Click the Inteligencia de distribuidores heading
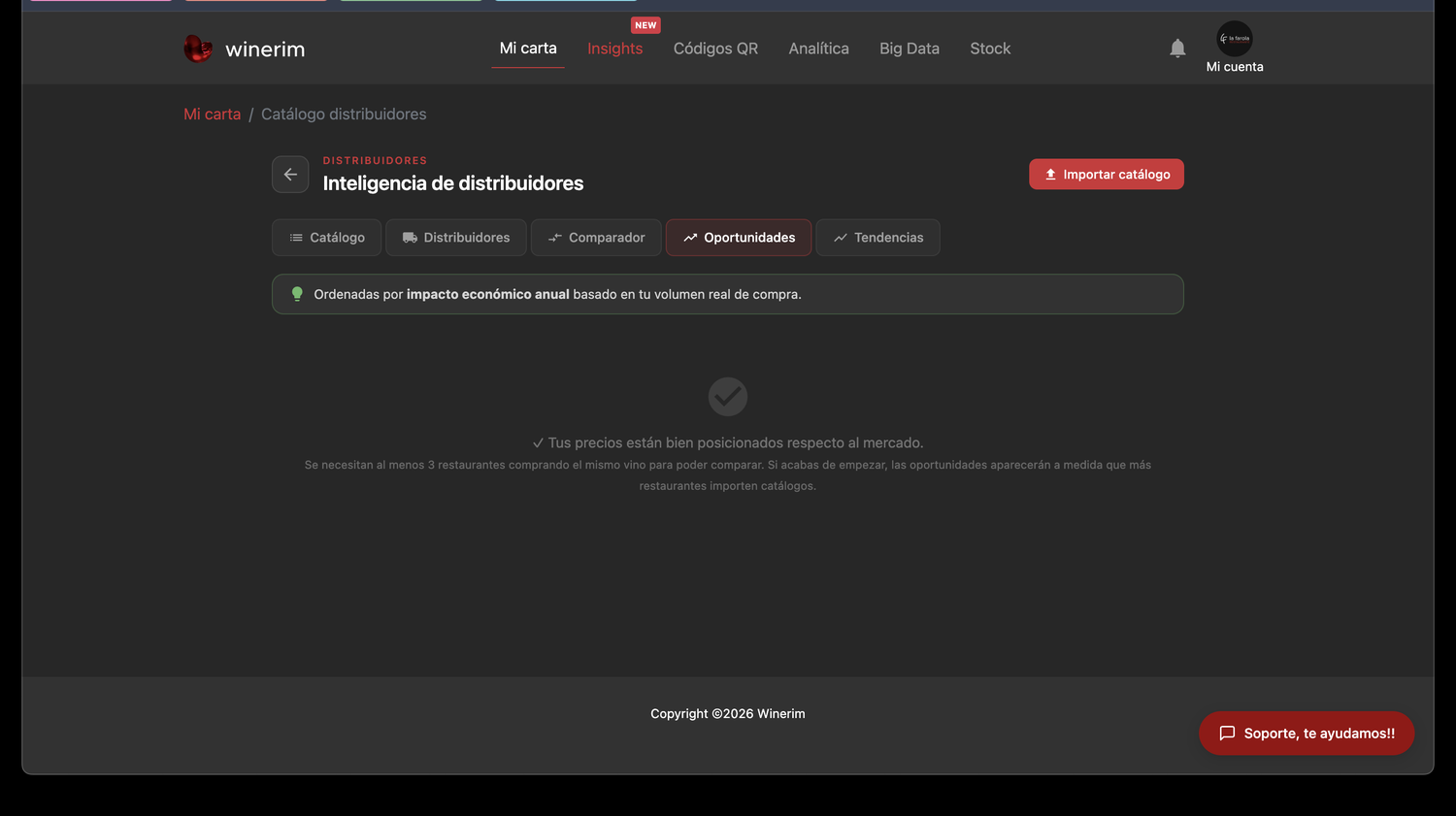Image resolution: width=1456 pixels, height=816 pixels. [x=453, y=183]
